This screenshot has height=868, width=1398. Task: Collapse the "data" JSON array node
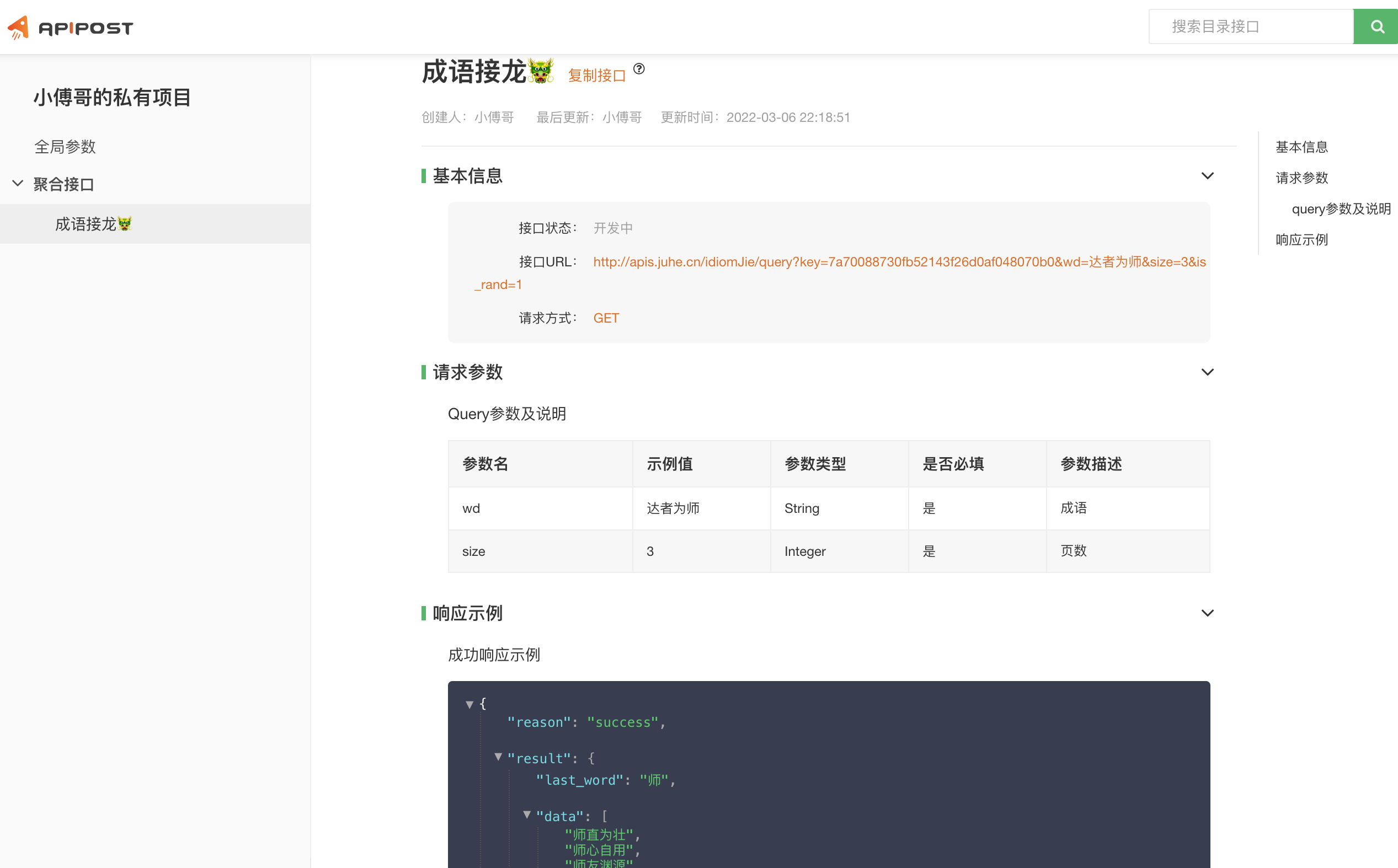tap(527, 815)
